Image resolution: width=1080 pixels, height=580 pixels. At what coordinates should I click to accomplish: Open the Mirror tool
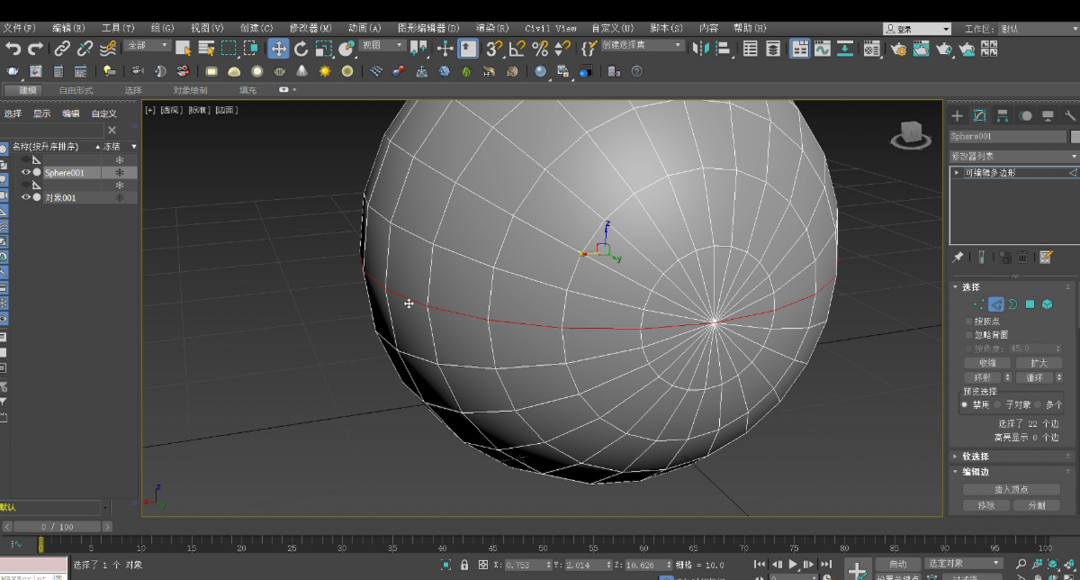(700, 48)
